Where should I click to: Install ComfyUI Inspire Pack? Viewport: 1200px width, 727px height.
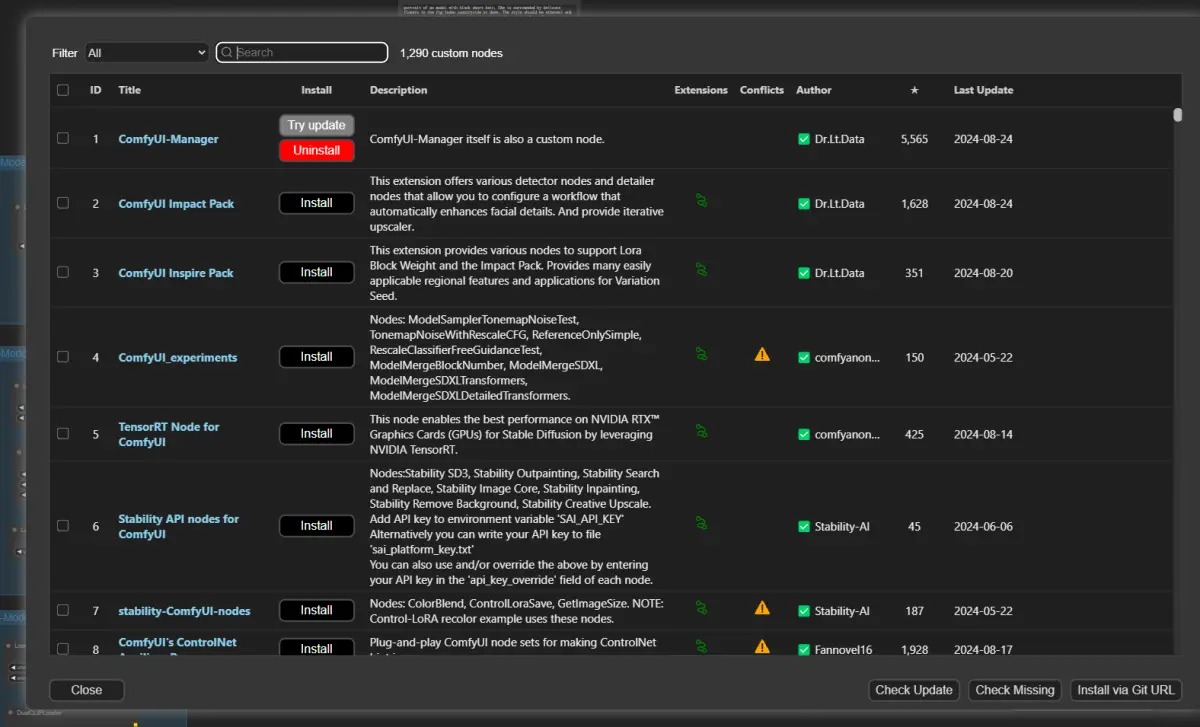316,272
